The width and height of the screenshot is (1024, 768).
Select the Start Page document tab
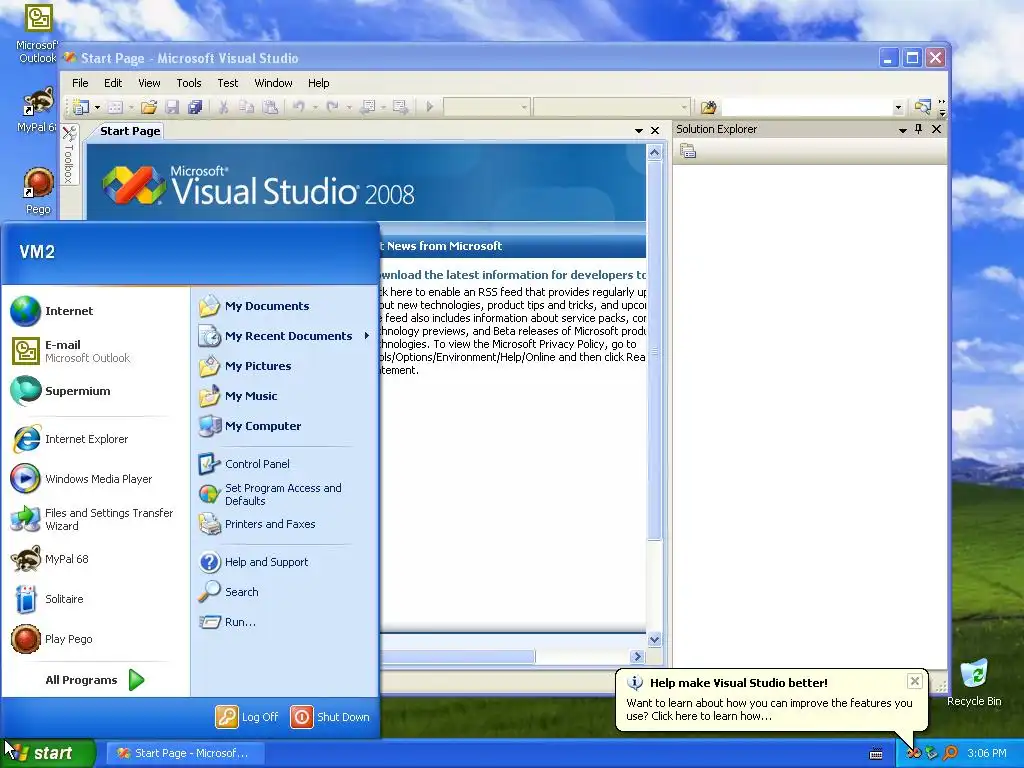130,131
